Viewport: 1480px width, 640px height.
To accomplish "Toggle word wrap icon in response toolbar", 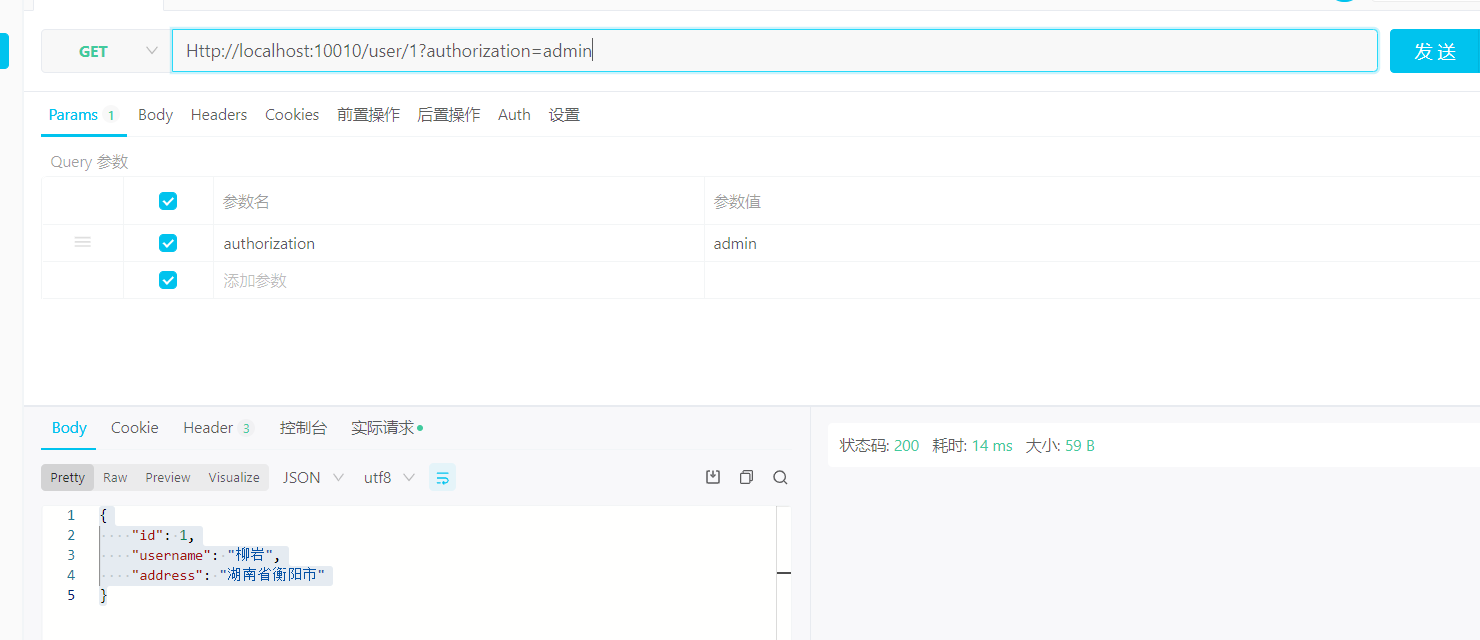I will click(x=442, y=477).
